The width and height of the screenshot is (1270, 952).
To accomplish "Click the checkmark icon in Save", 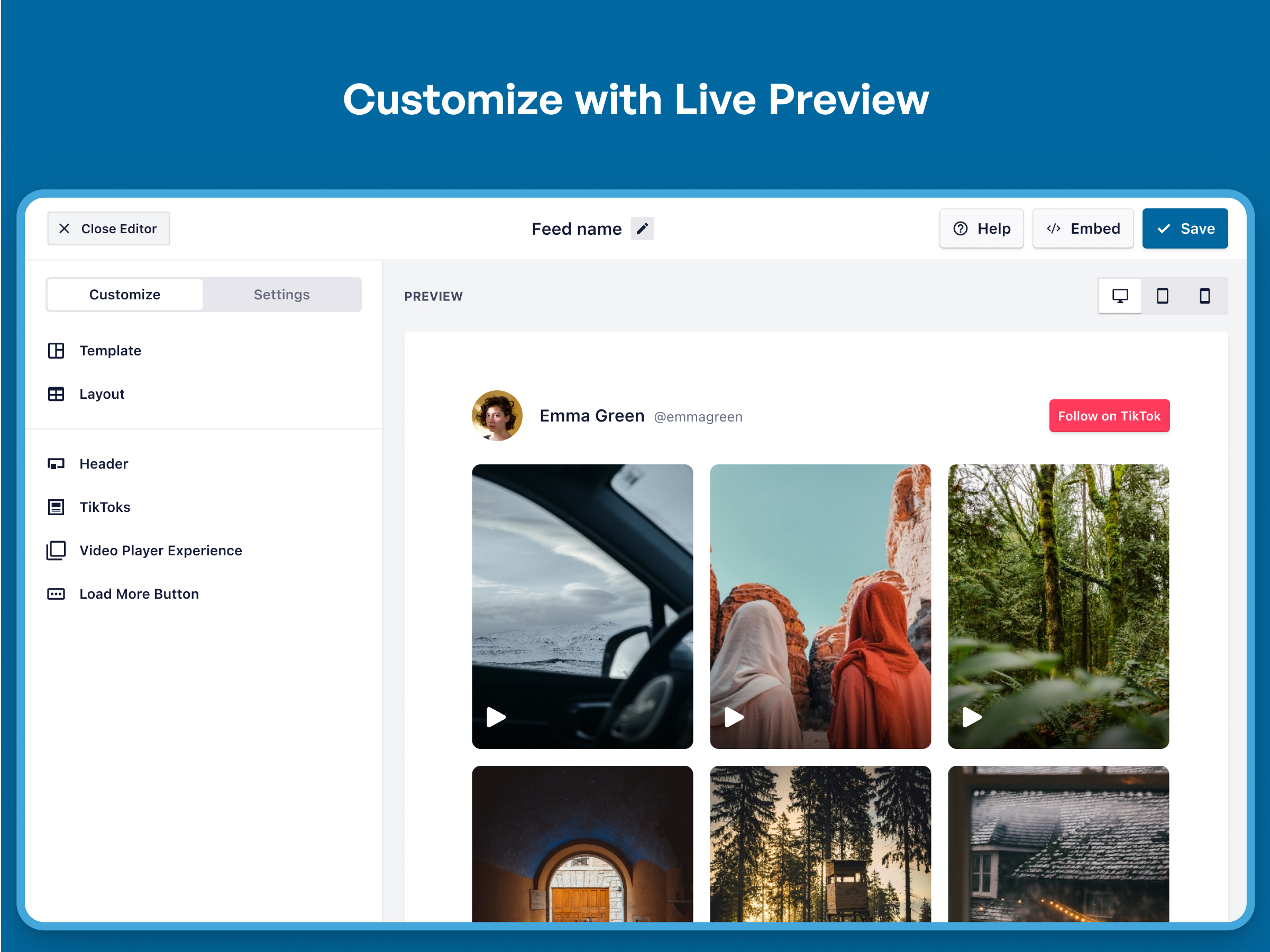I will (1163, 228).
